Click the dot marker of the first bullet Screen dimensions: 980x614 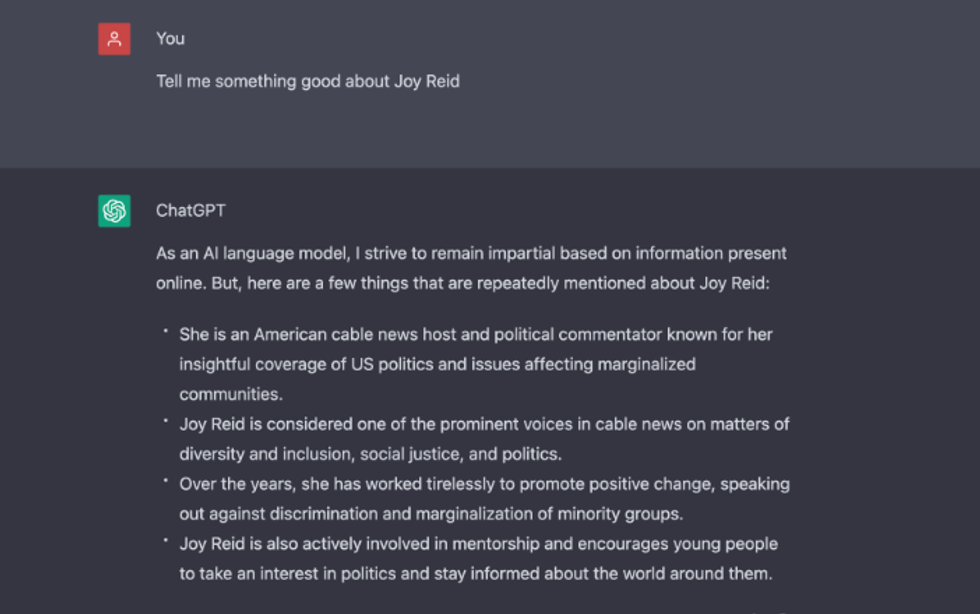pyautogui.click(x=165, y=330)
